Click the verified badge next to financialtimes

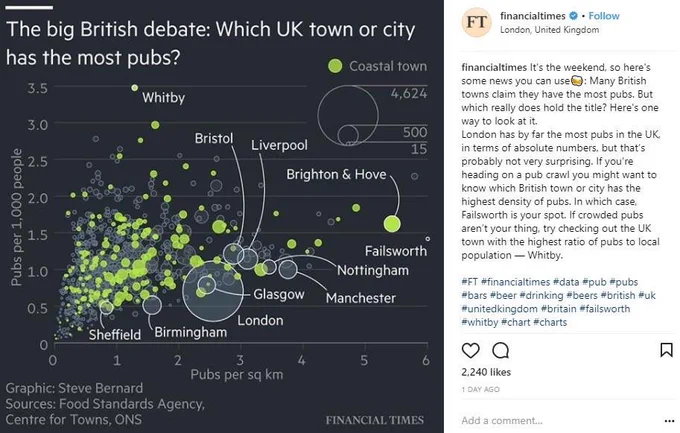pyautogui.click(x=573, y=16)
